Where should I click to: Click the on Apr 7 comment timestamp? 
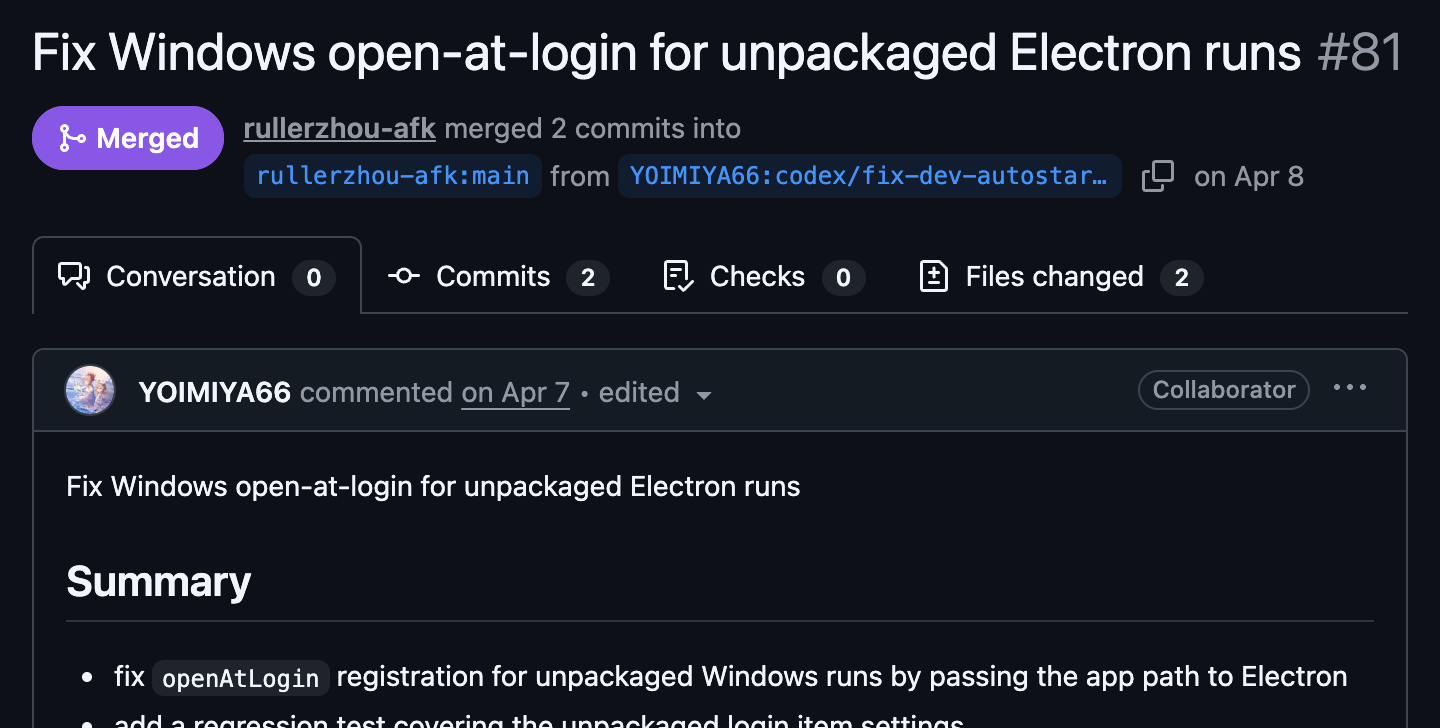pyautogui.click(x=515, y=392)
